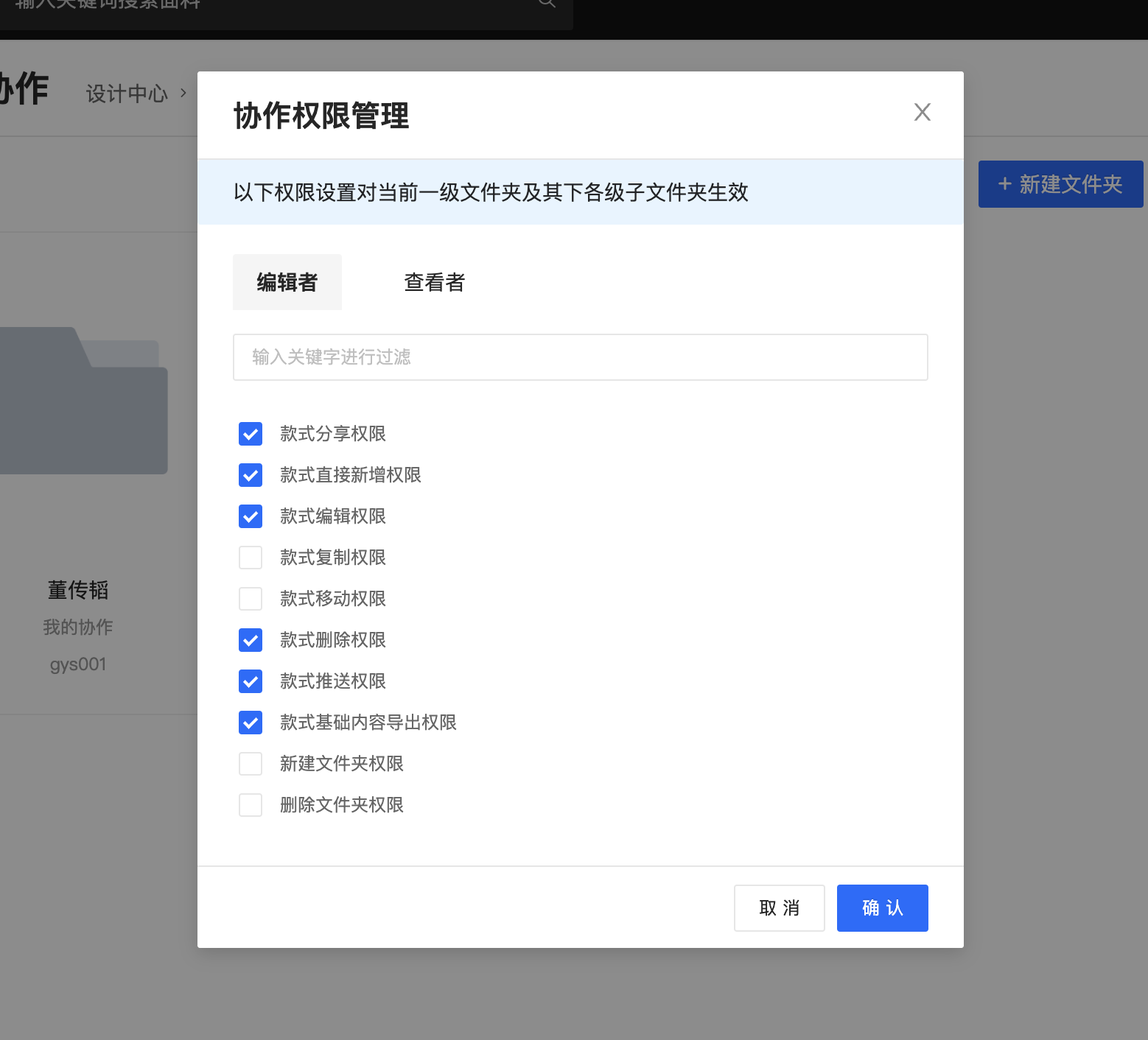Viewport: 1148px width, 1040px height.
Task: Click the search magnifier icon in top bar
Action: (x=547, y=3)
